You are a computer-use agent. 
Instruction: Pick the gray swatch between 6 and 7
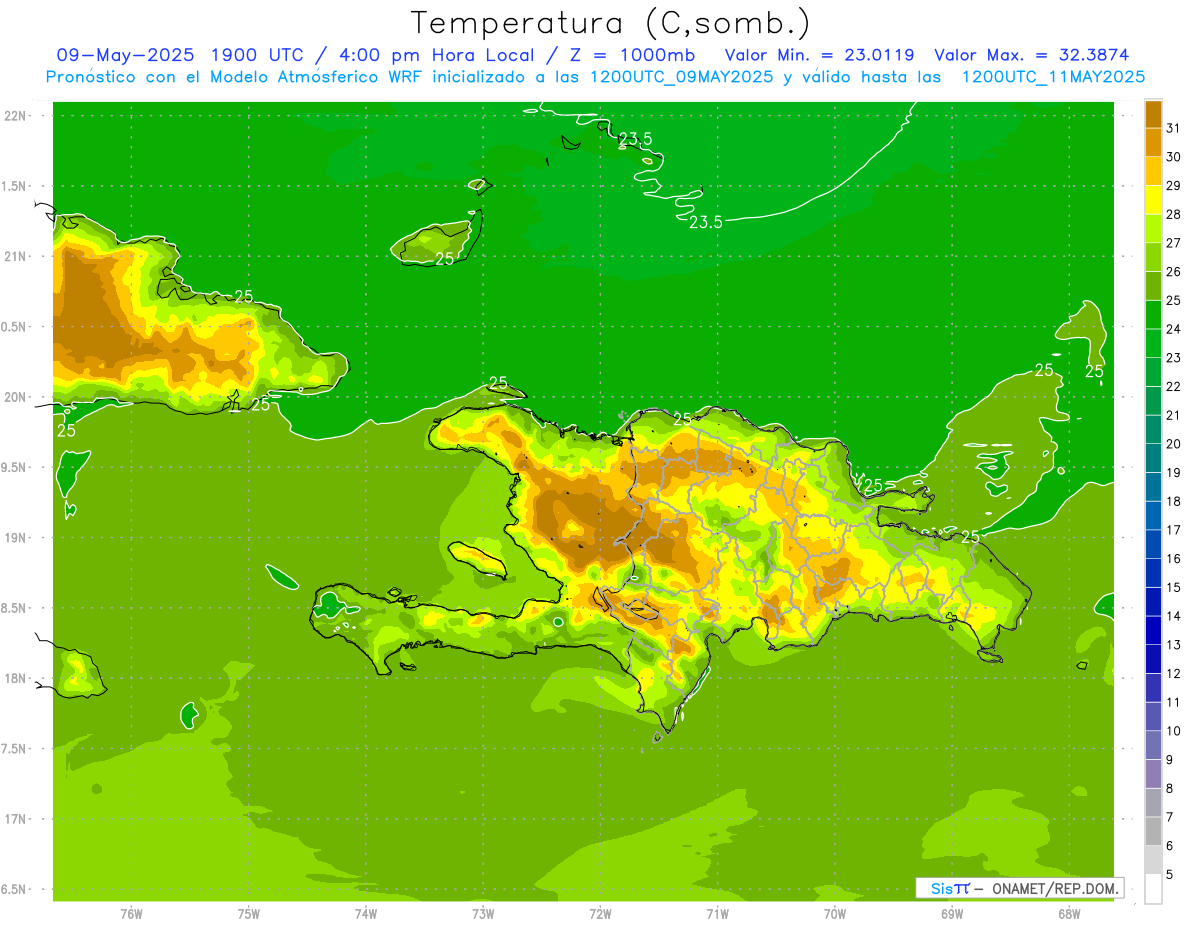pos(1153,831)
